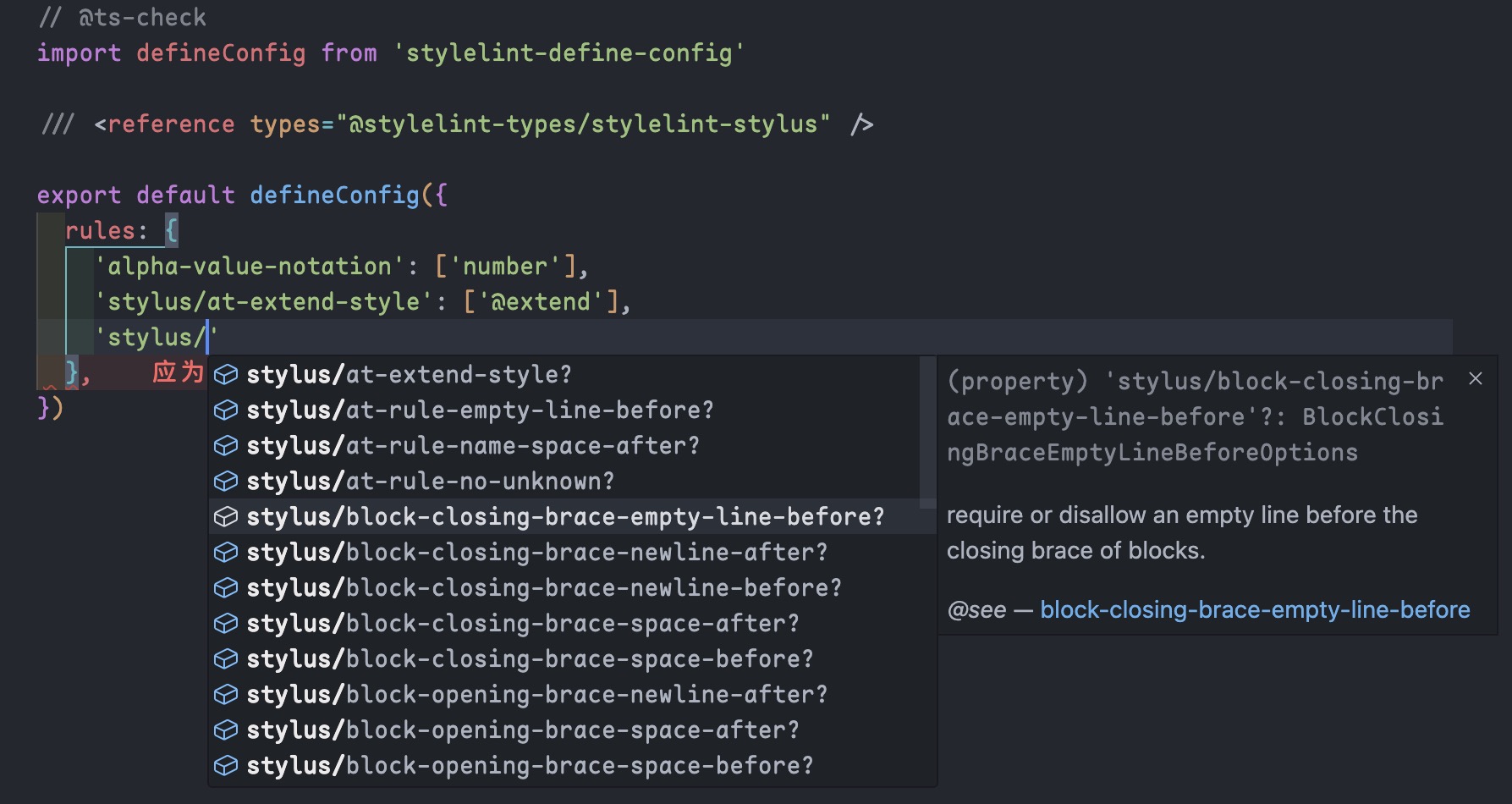Screen dimensions: 1512x804
Task: Select stylus/block-closing-brace-newline-before? suggestion
Action: point(572,587)
